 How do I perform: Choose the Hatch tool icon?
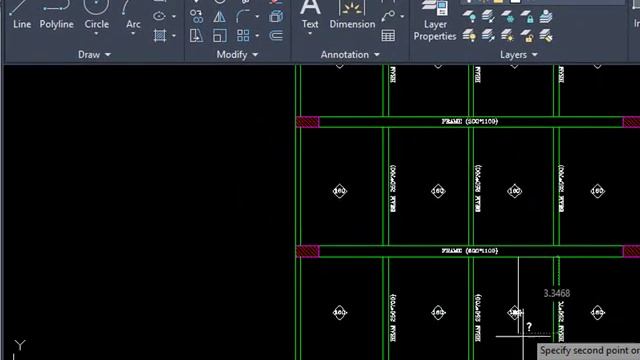pyautogui.click(x=160, y=36)
